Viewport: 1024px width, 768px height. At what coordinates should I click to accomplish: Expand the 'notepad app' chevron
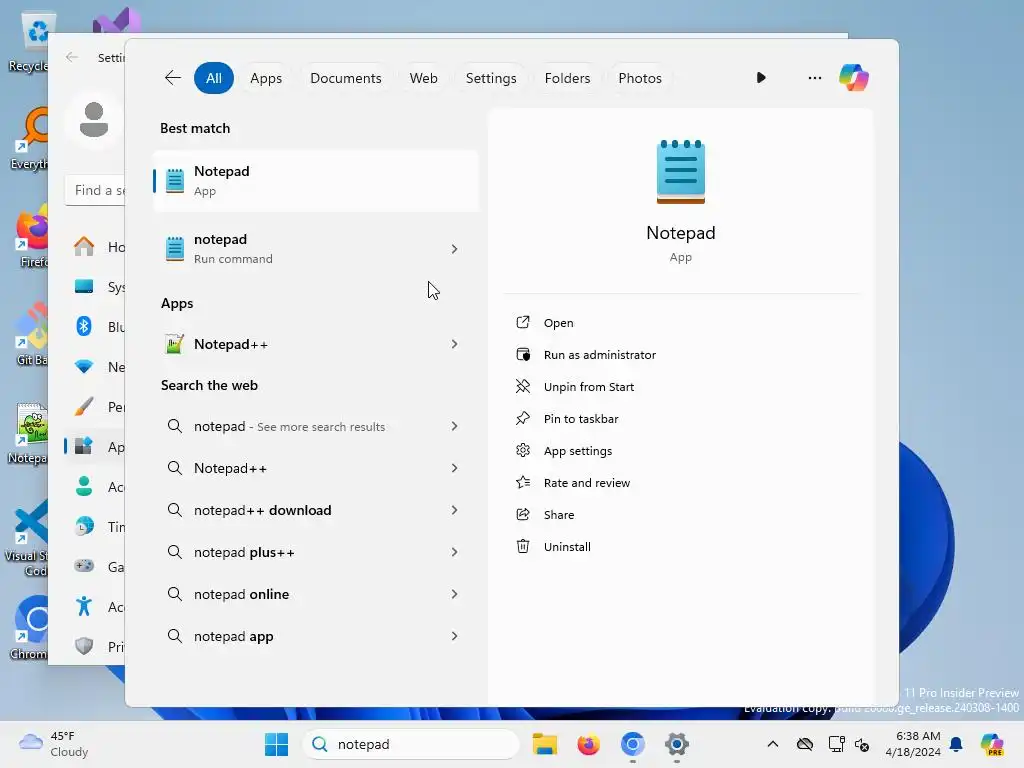(454, 636)
